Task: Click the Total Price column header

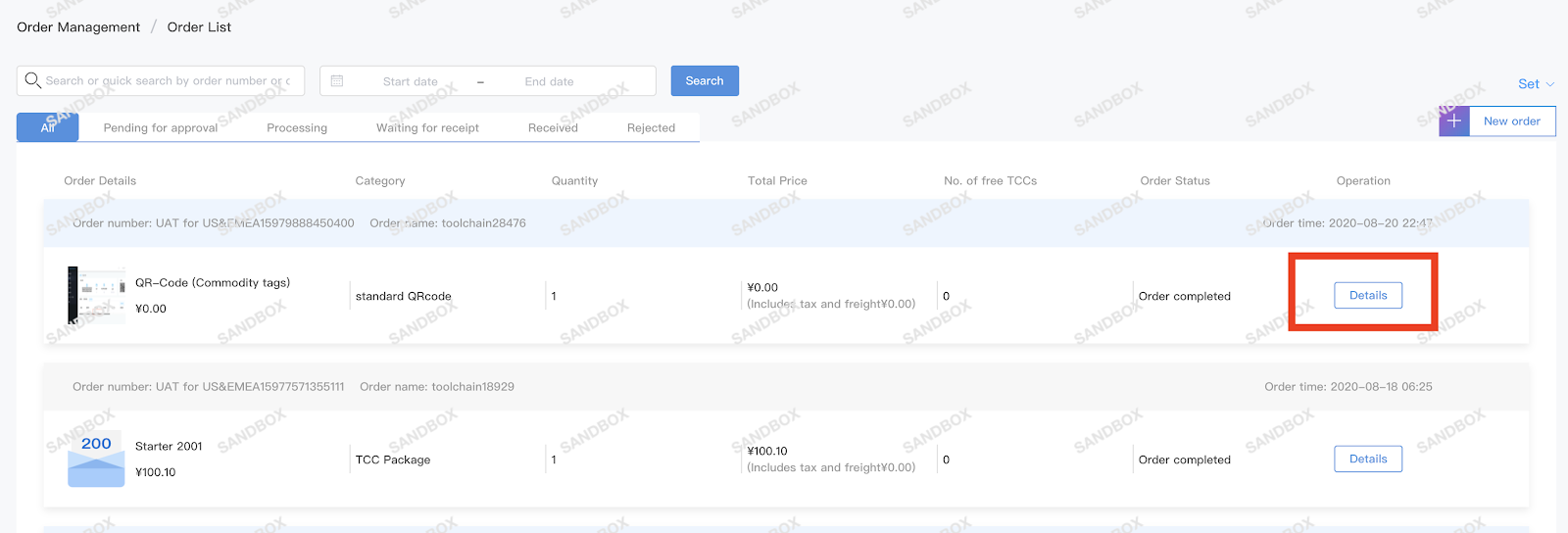Action: [x=777, y=180]
